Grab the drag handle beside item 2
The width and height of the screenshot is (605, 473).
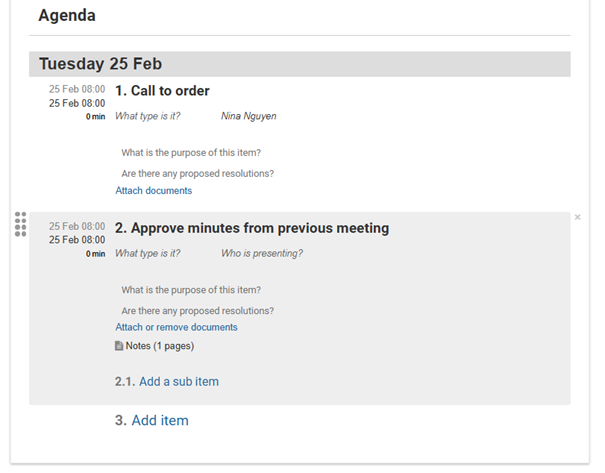click(x=20, y=224)
